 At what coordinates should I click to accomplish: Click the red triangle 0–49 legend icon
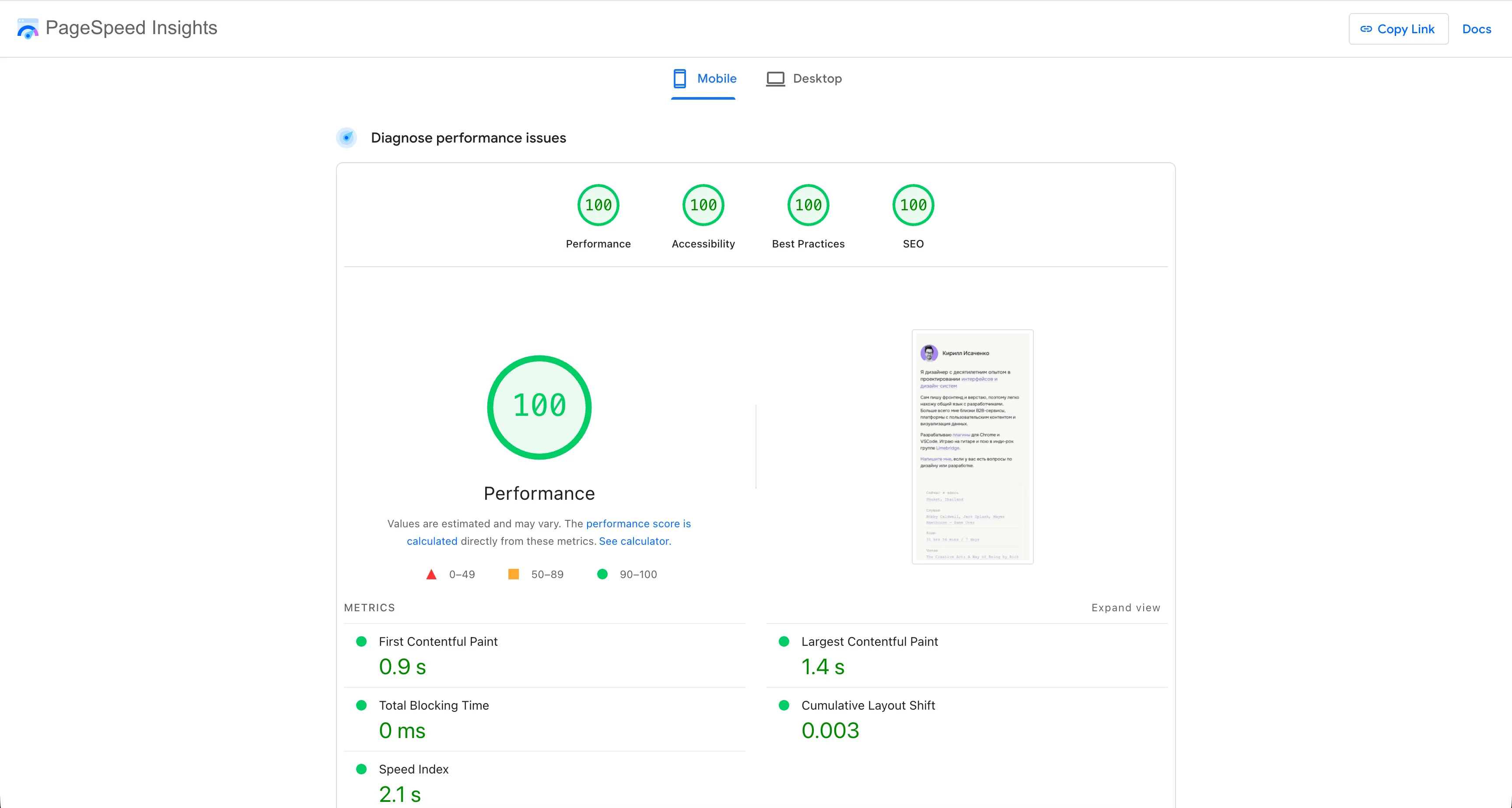[x=431, y=575]
